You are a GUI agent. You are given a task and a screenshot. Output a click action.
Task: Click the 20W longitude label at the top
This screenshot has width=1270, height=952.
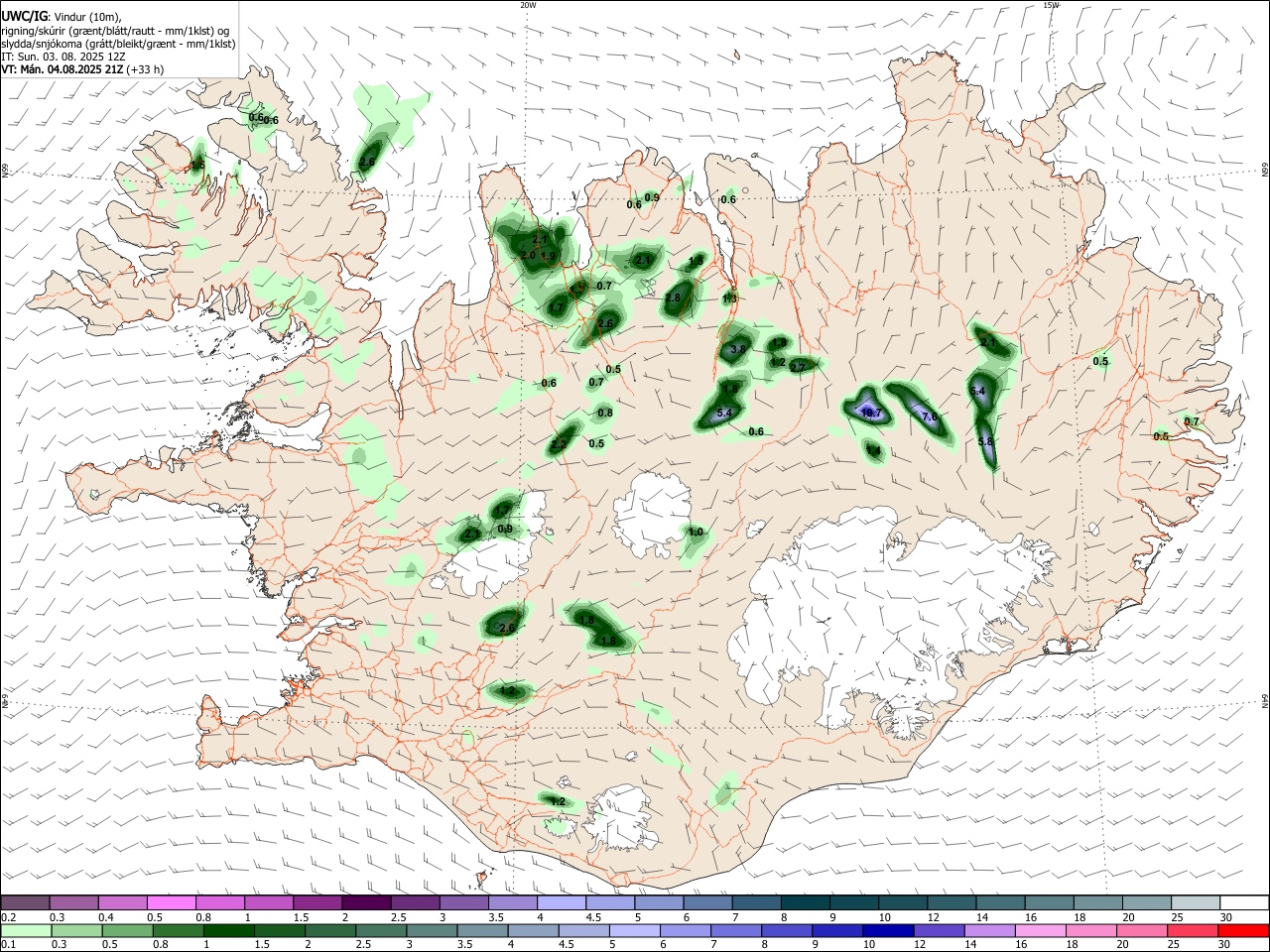pos(528,5)
